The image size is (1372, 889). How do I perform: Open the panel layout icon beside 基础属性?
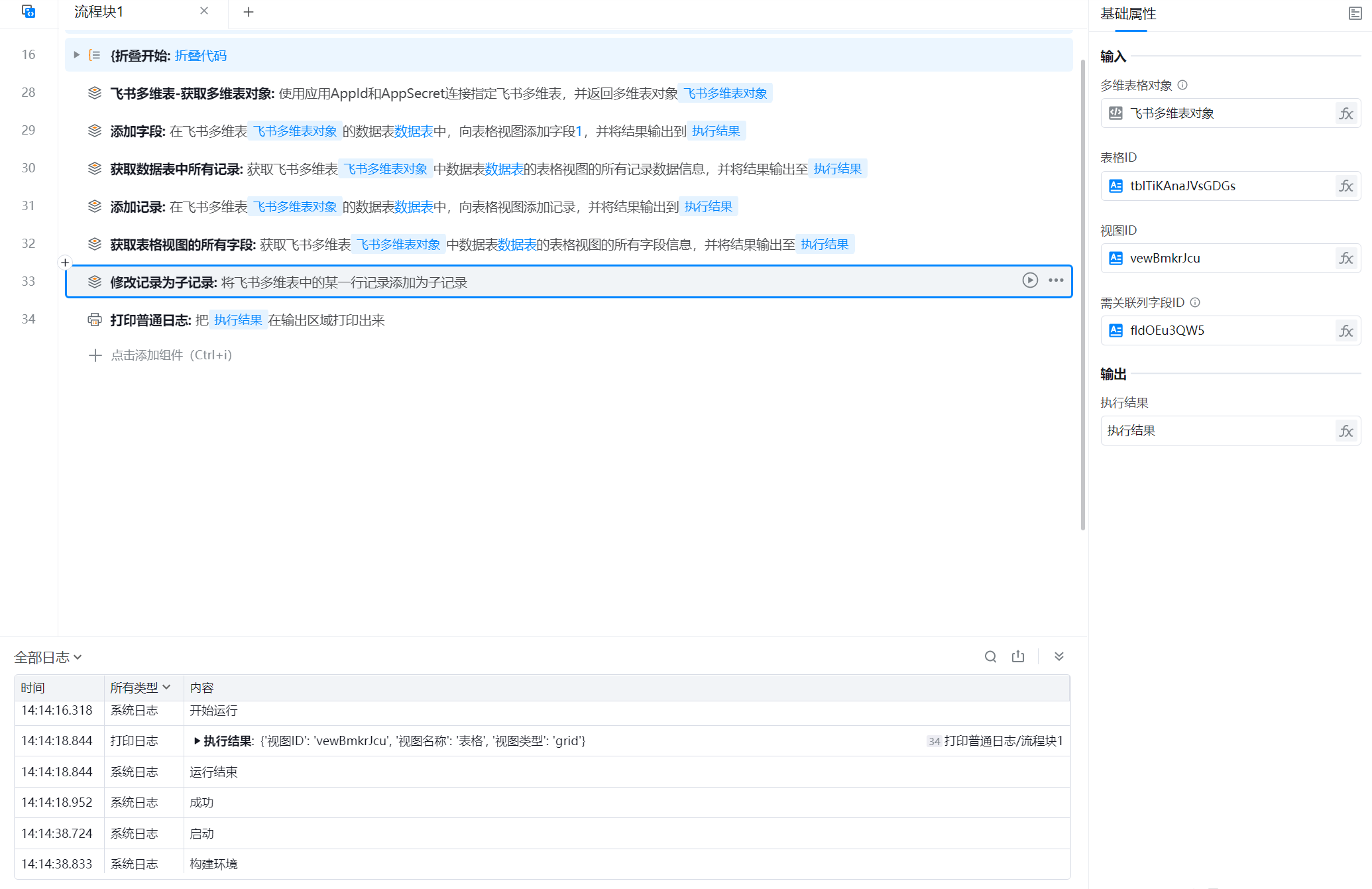[1355, 13]
